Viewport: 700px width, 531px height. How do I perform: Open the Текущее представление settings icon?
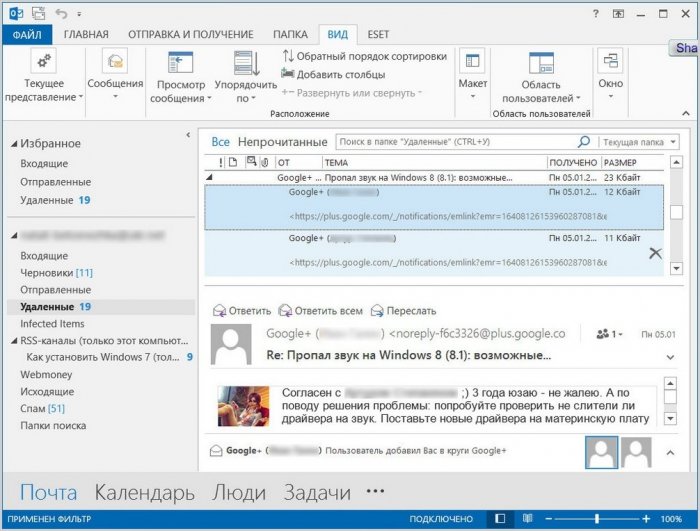pyautogui.click(x=43, y=61)
